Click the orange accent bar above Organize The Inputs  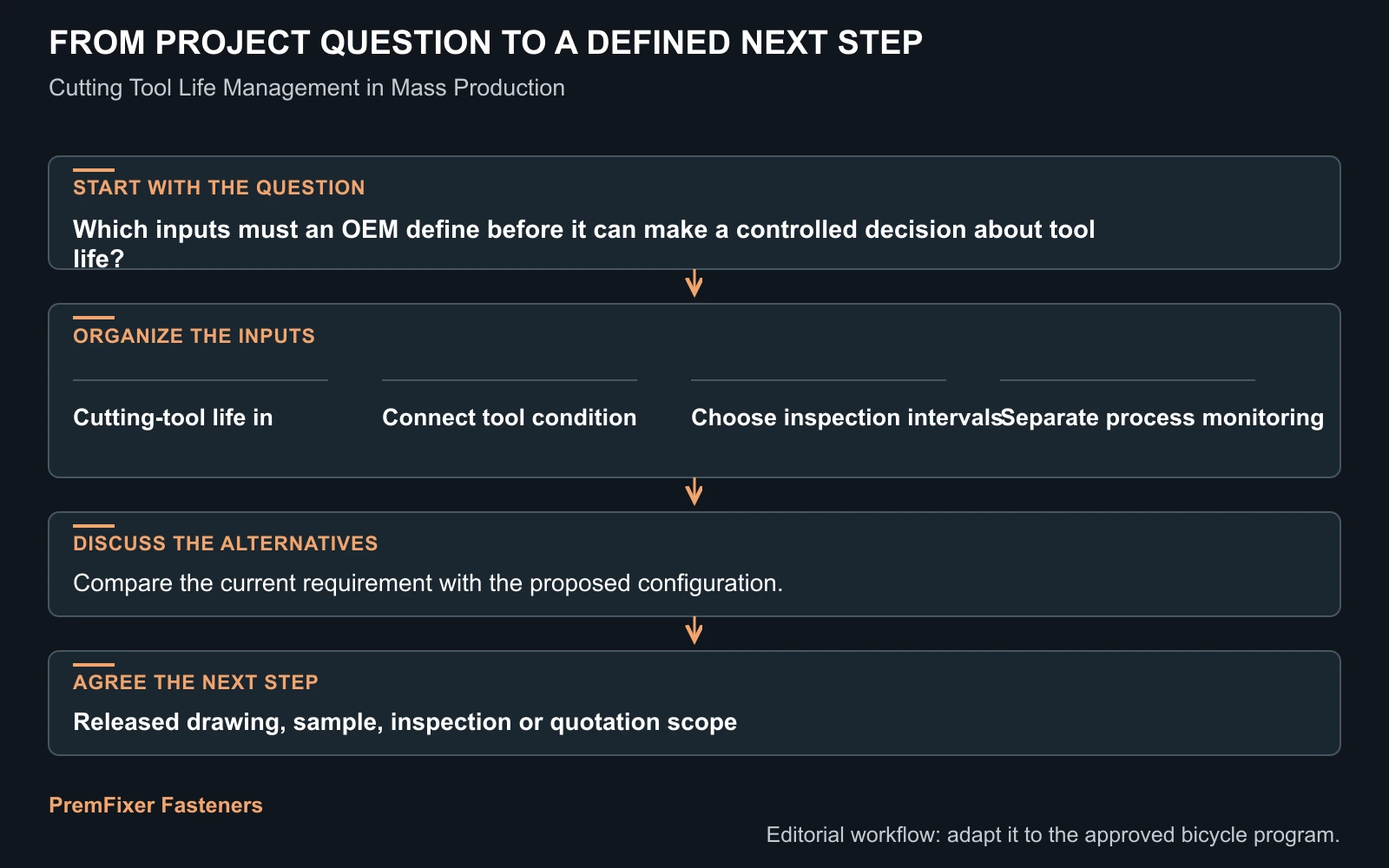pos(94,318)
